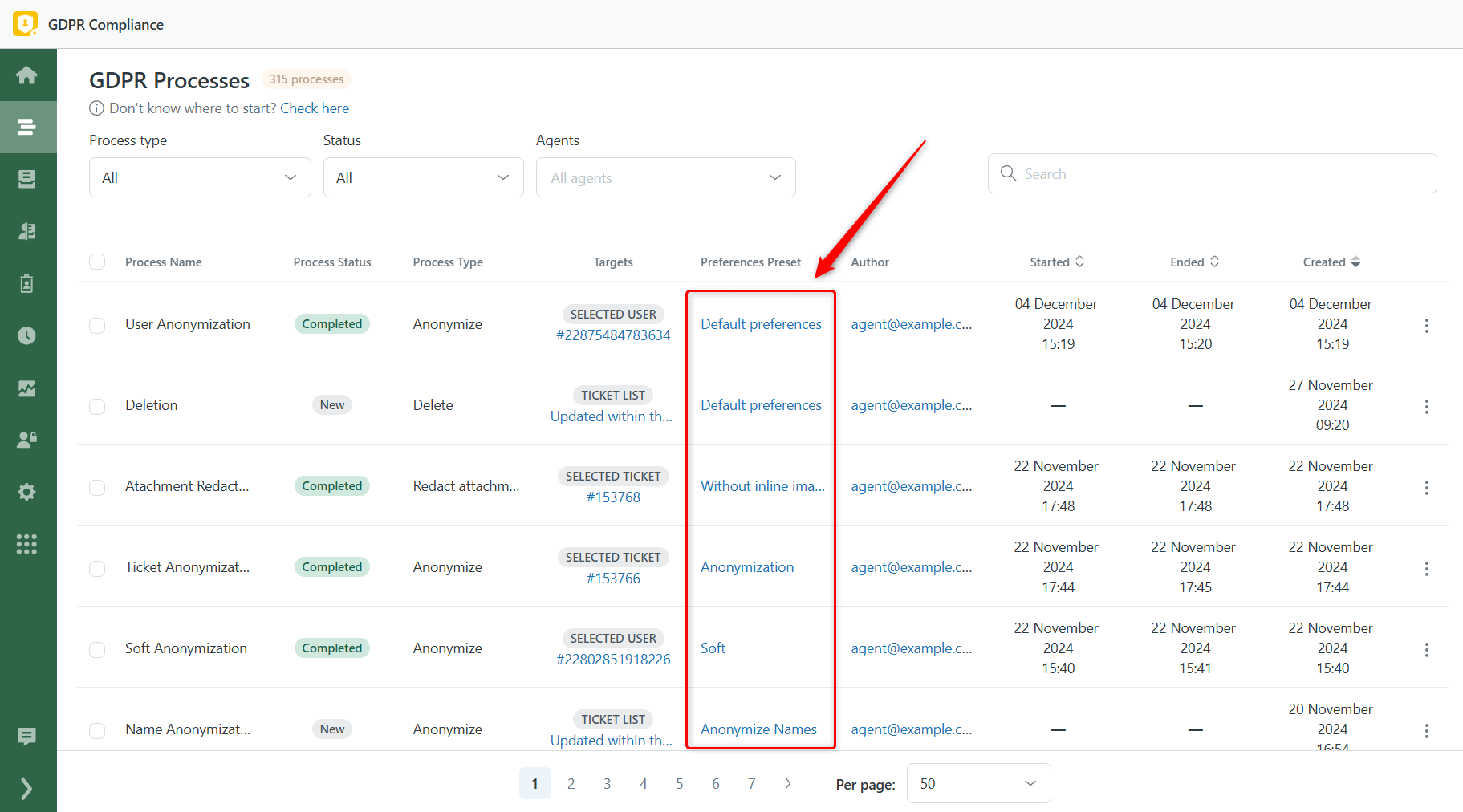This screenshot has height=812, width=1463.
Task: Go to page 2
Action: click(x=571, y=783)
